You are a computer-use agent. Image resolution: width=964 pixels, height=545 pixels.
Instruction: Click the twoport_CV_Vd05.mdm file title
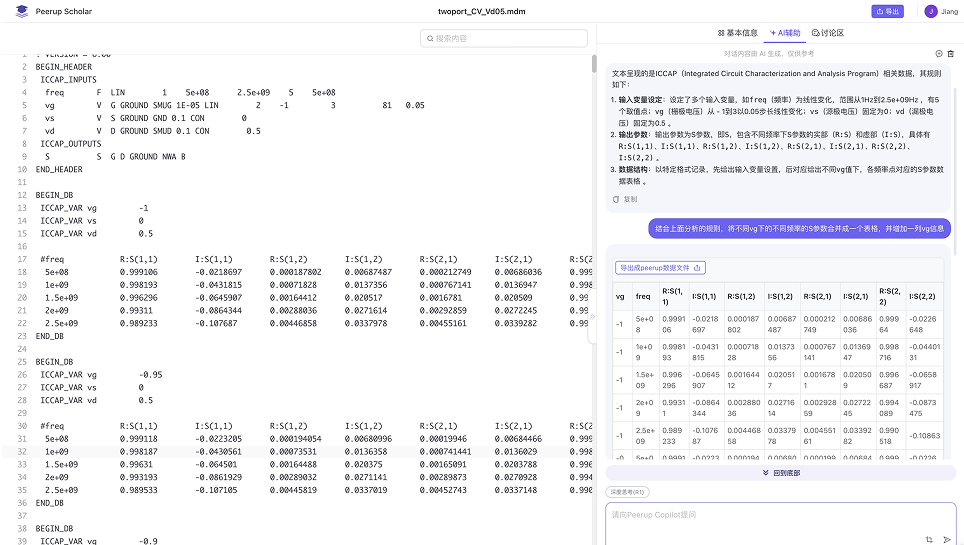(481, 11)
